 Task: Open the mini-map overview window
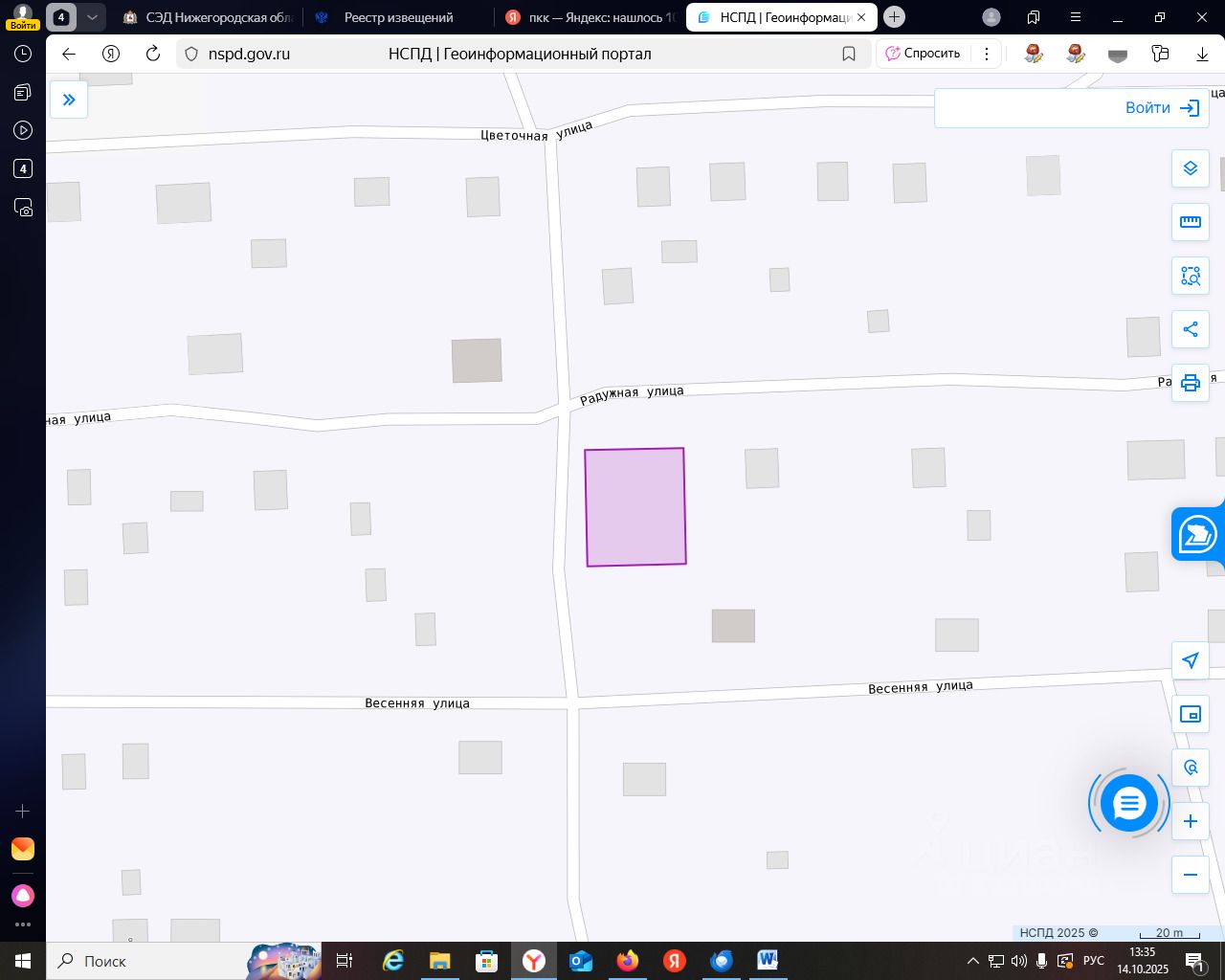tap(1191, 714)
